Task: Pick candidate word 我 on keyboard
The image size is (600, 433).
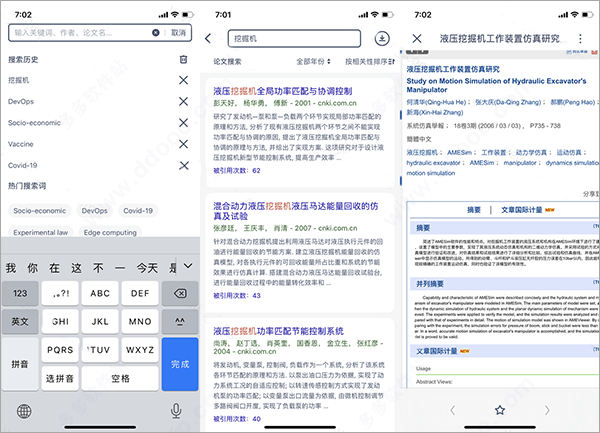Action: point(11,268)
